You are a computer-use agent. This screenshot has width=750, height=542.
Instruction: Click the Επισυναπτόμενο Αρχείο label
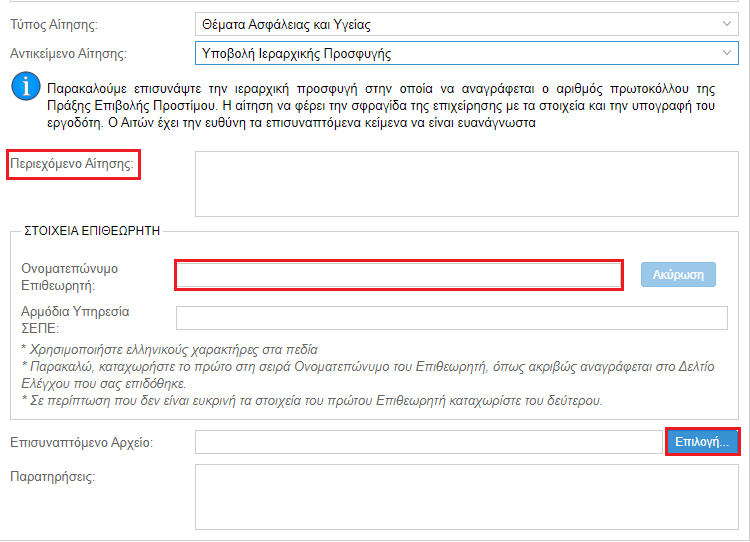[82, 442]
